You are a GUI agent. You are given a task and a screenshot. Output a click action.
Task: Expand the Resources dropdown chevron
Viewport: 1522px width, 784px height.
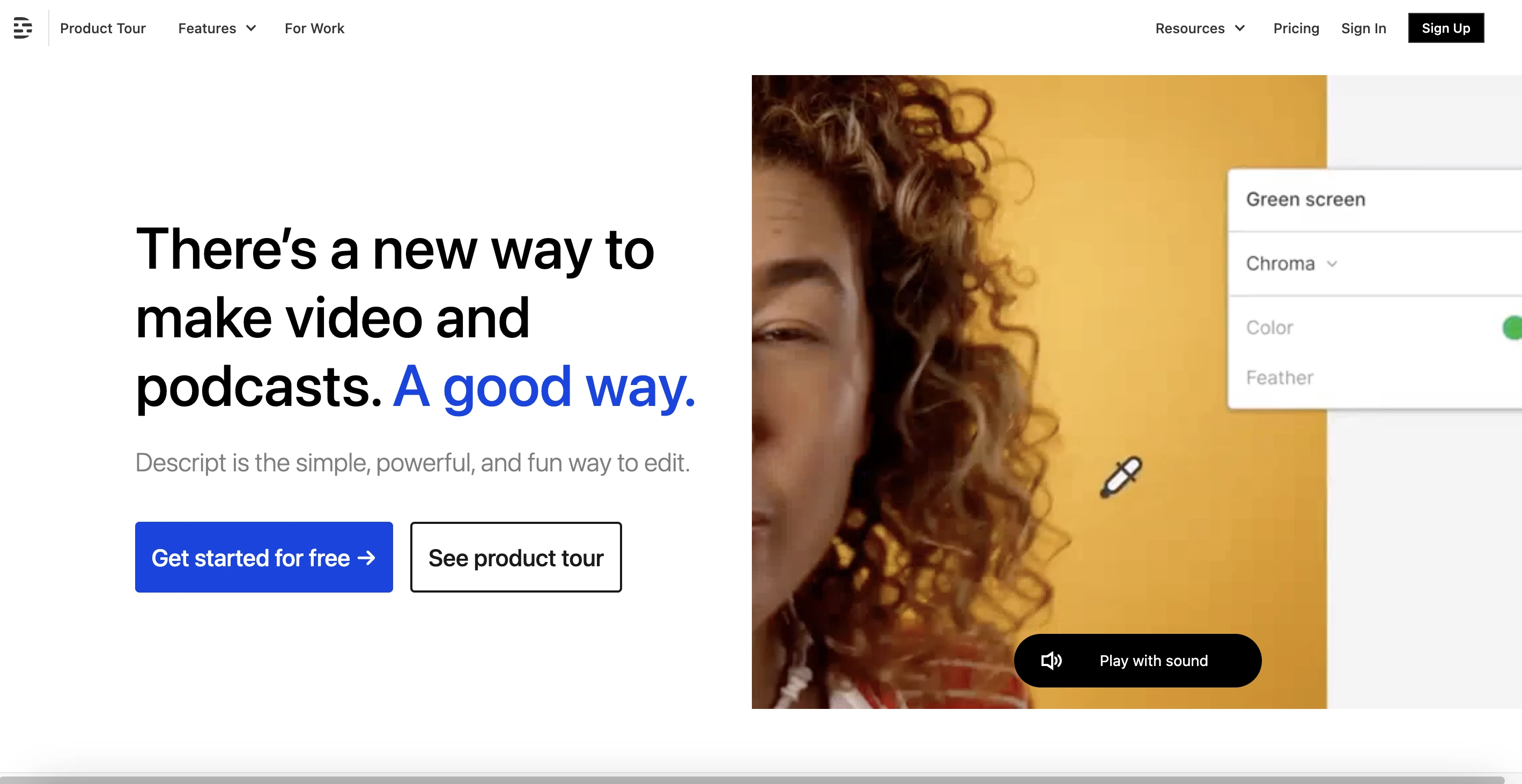1239,28
